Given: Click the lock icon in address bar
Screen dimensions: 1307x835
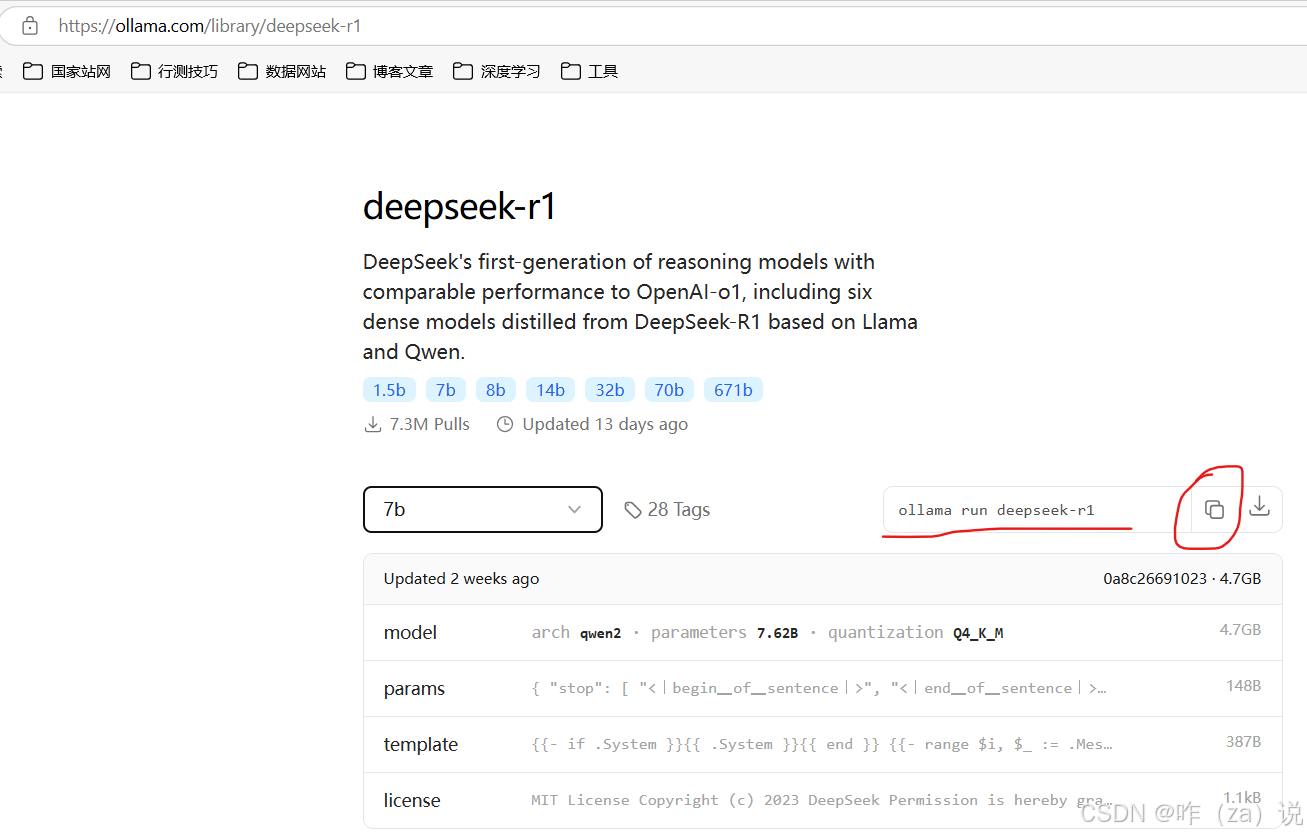Looking at the screenshot, I should [x=30, y=26].
